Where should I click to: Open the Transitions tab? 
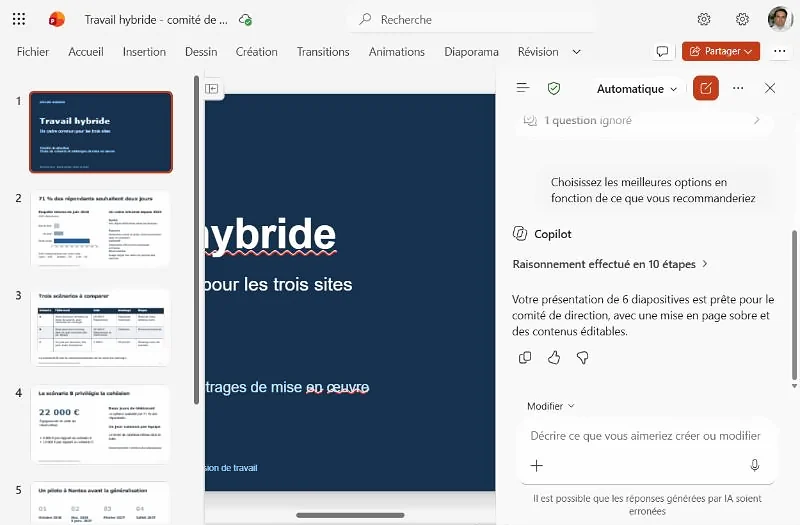pos(323,52)
